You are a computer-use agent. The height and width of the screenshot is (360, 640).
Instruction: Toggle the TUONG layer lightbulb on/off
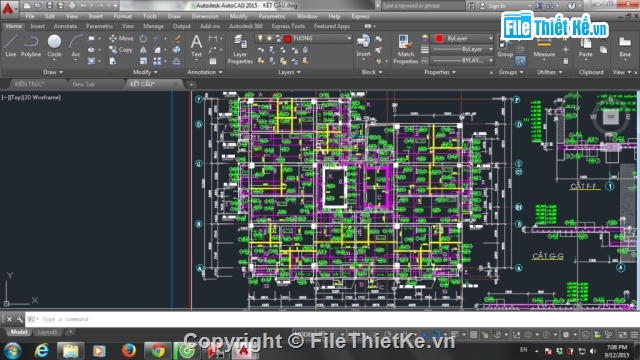pos(260,38)
